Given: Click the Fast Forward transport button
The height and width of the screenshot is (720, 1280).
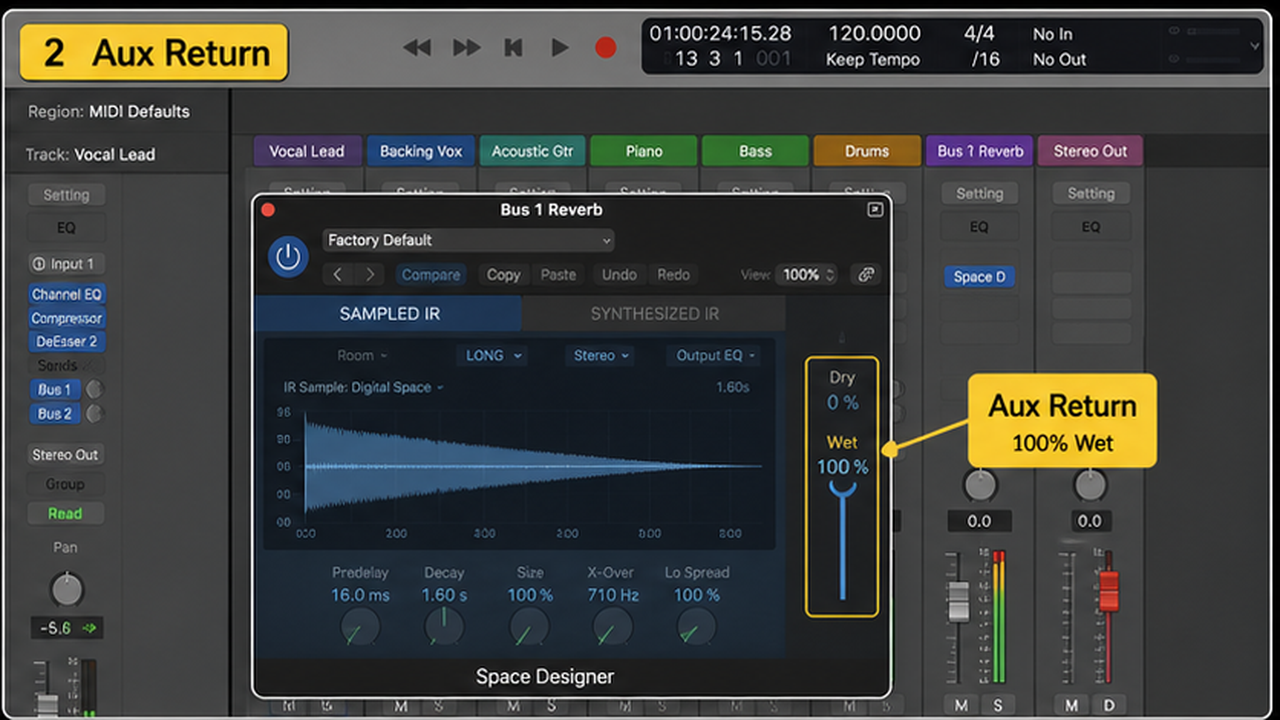Looking at the screenshot, I should 466,47.
